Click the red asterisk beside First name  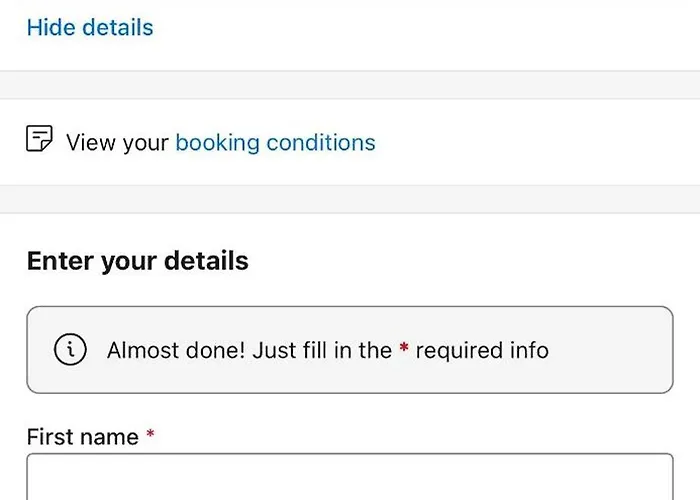click(150, 436)
